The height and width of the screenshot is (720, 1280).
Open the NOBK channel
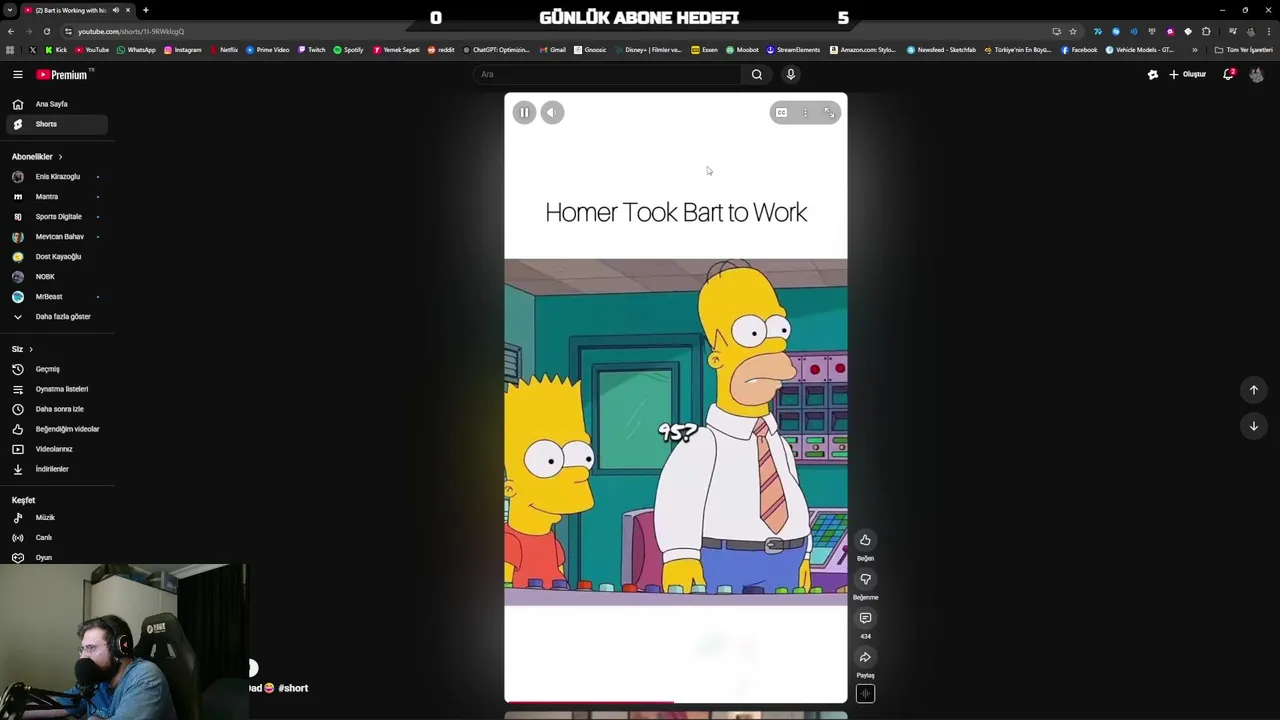(55, 277)
